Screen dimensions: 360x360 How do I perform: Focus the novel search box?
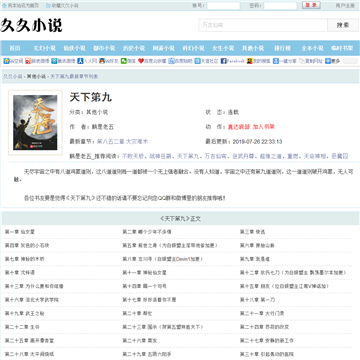click(x=263, y=25)
